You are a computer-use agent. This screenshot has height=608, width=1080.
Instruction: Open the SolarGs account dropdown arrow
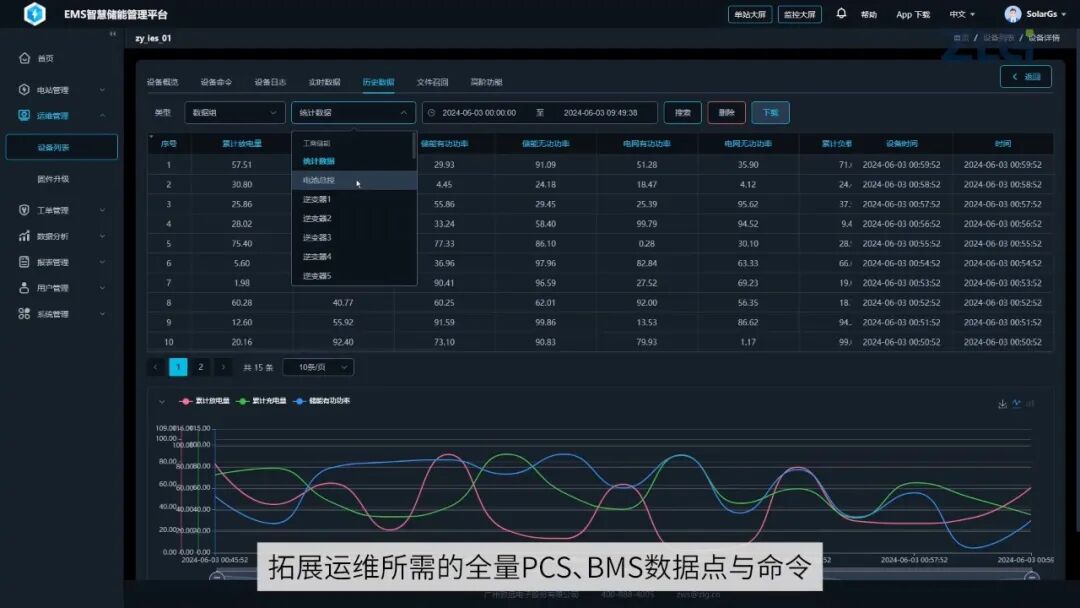1064,14
